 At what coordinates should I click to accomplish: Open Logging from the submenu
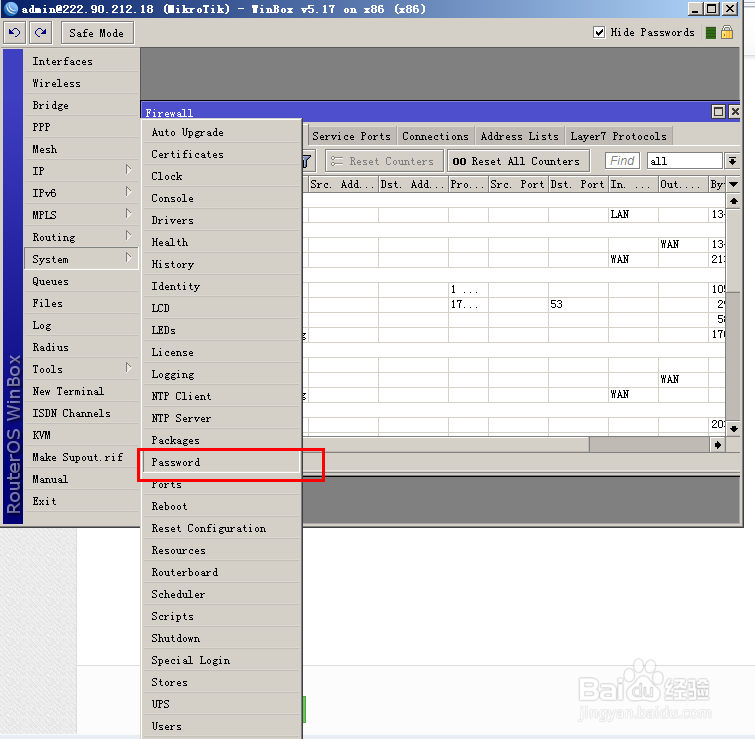pyautogui.click(x=221, y=374)
